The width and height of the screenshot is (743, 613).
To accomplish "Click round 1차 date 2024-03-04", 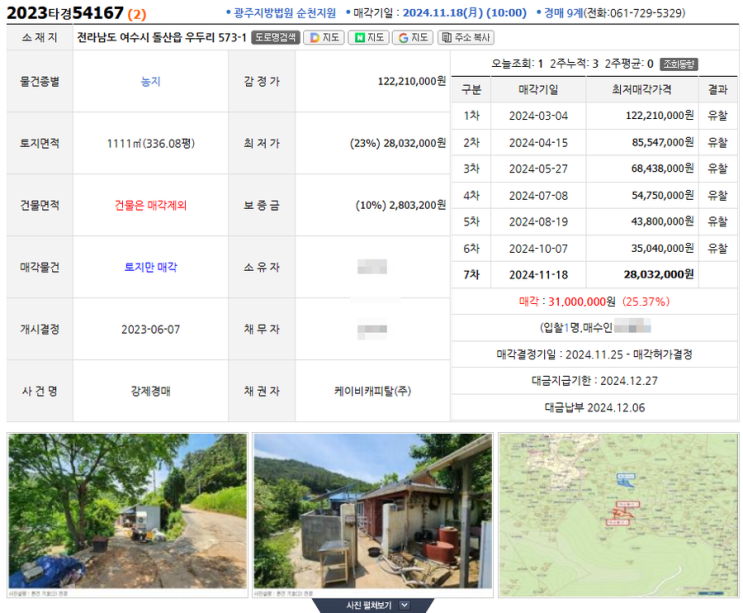I will click(x=538, y=116).
